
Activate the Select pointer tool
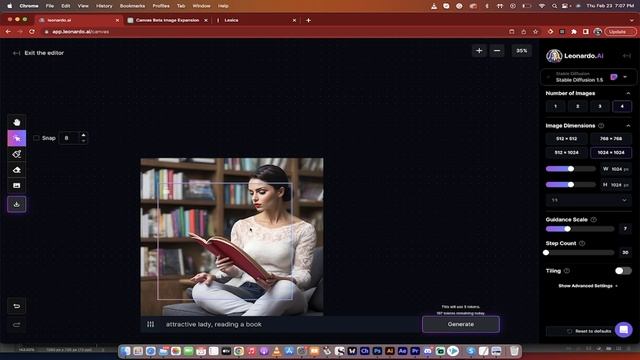coord(17,138)
